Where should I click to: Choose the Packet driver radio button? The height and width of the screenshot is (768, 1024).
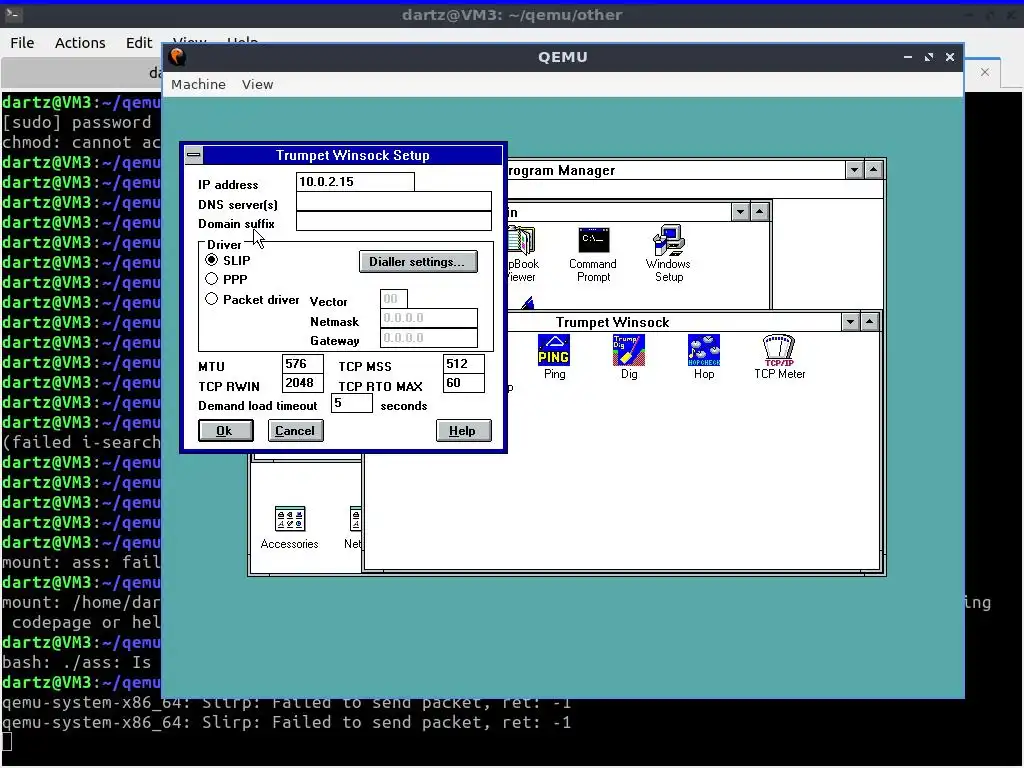click(x=212, y=299)
